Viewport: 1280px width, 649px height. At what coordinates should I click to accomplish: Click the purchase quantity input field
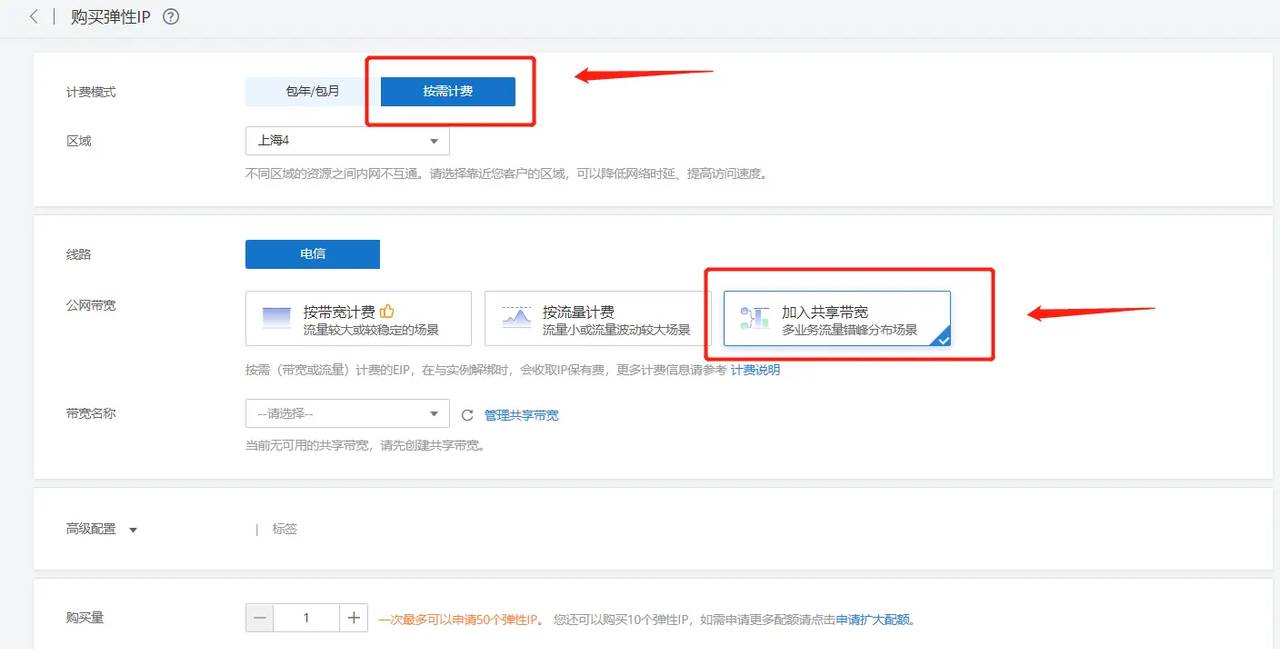click(305, 618)
